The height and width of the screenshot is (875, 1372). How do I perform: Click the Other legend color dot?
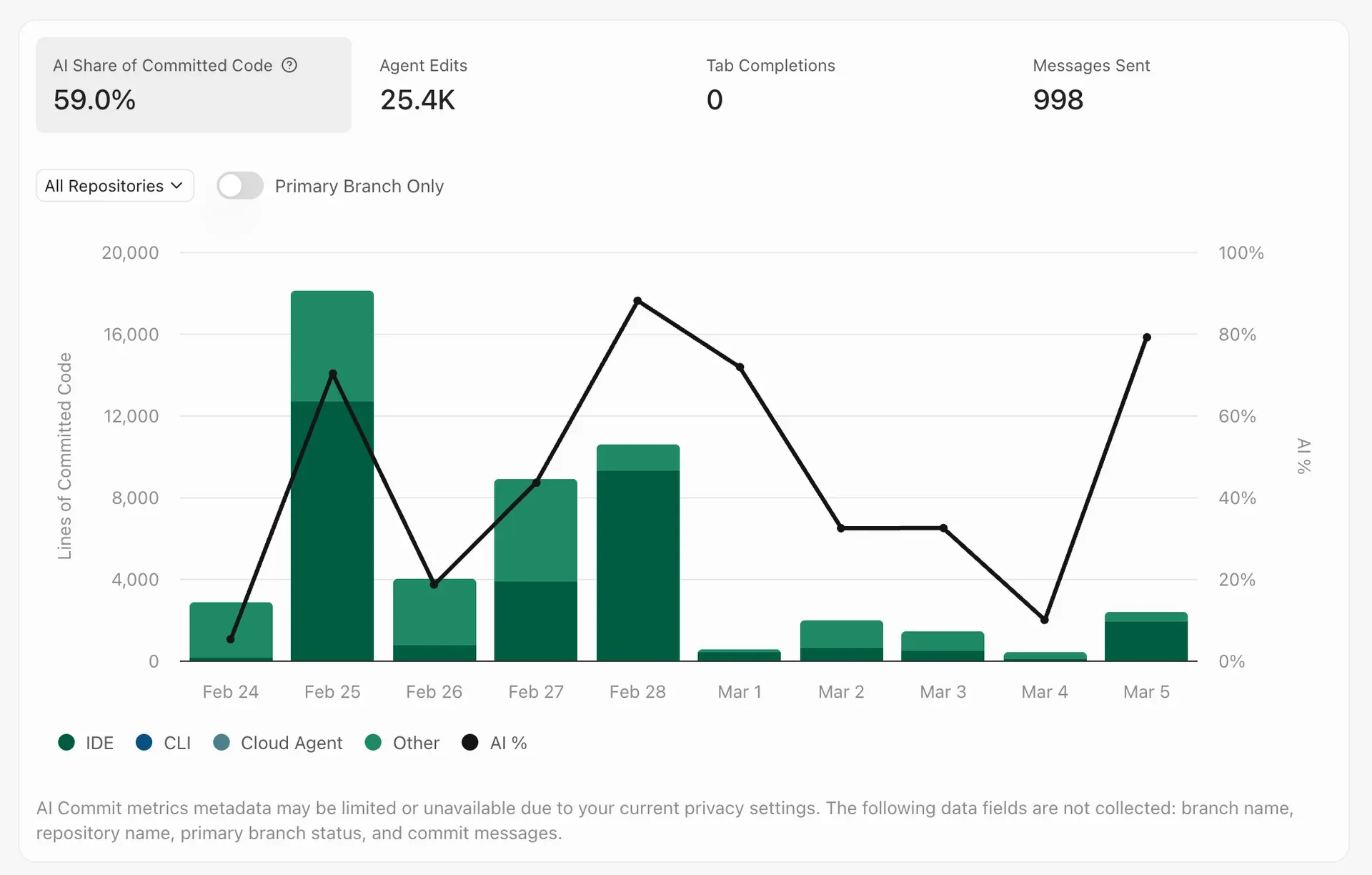373,743
